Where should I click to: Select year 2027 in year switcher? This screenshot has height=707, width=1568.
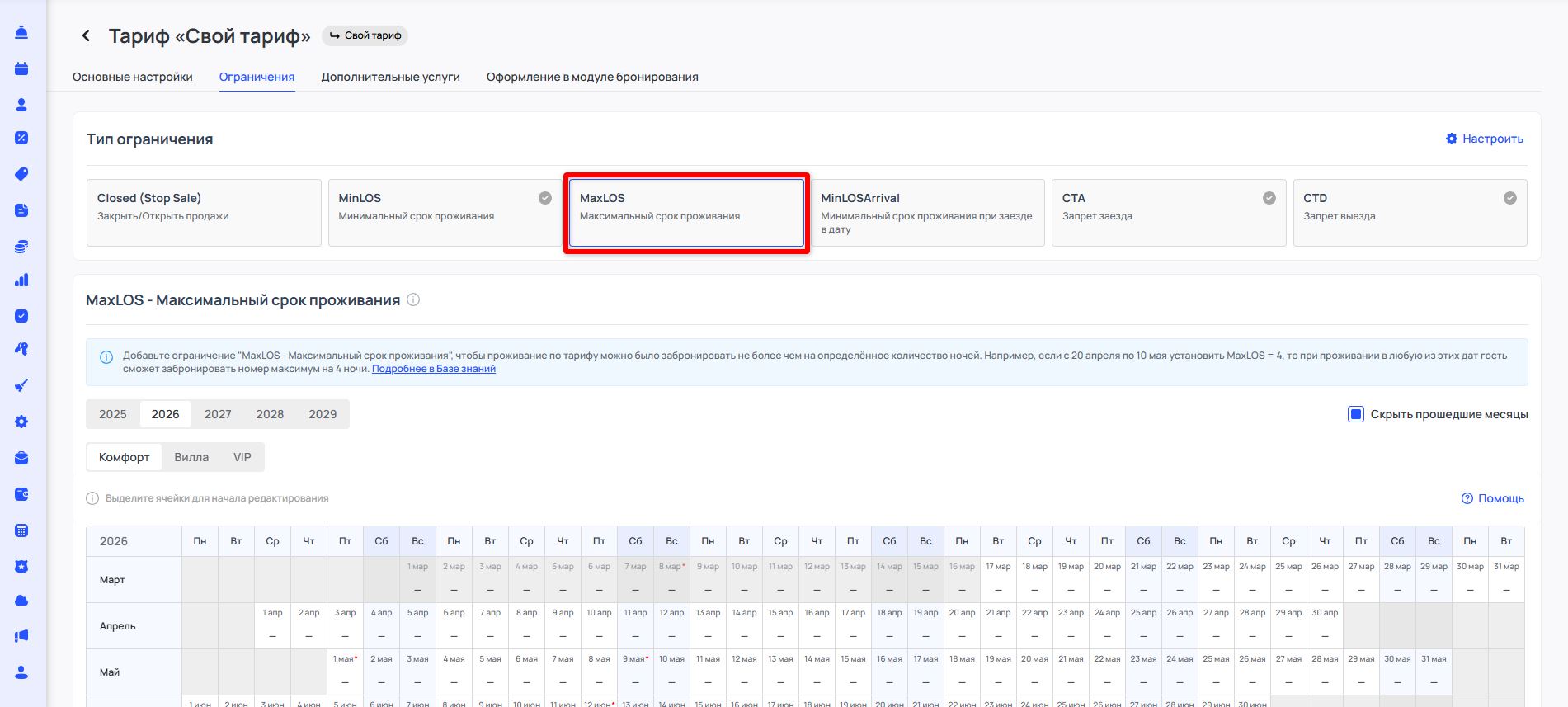click(218, 414)
